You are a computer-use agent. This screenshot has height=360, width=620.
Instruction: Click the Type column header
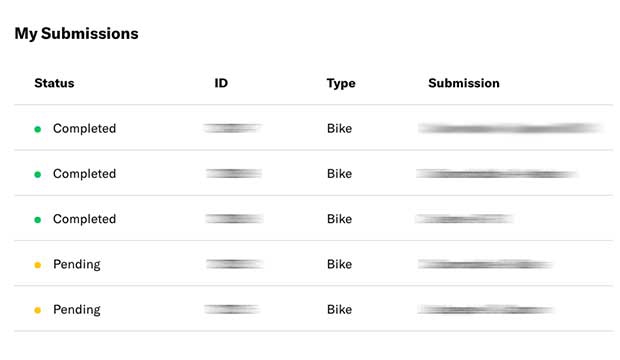point(341,83)
